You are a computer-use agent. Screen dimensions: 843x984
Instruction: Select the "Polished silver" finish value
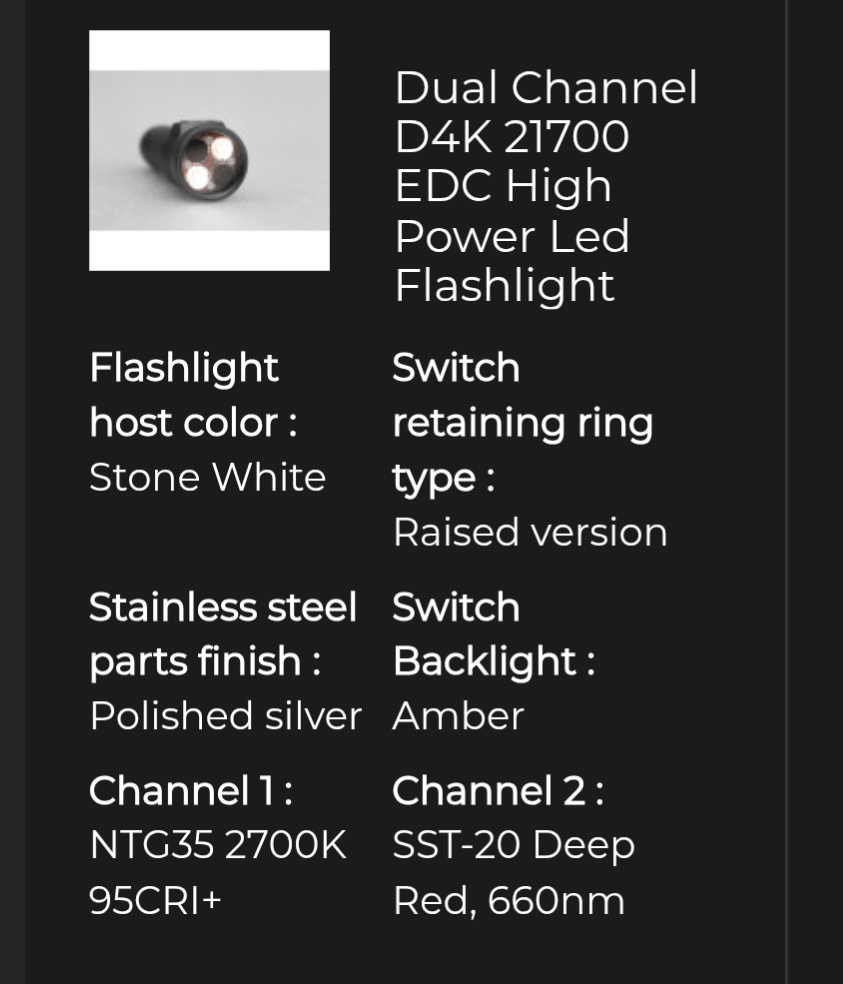(x=225, y=716)
